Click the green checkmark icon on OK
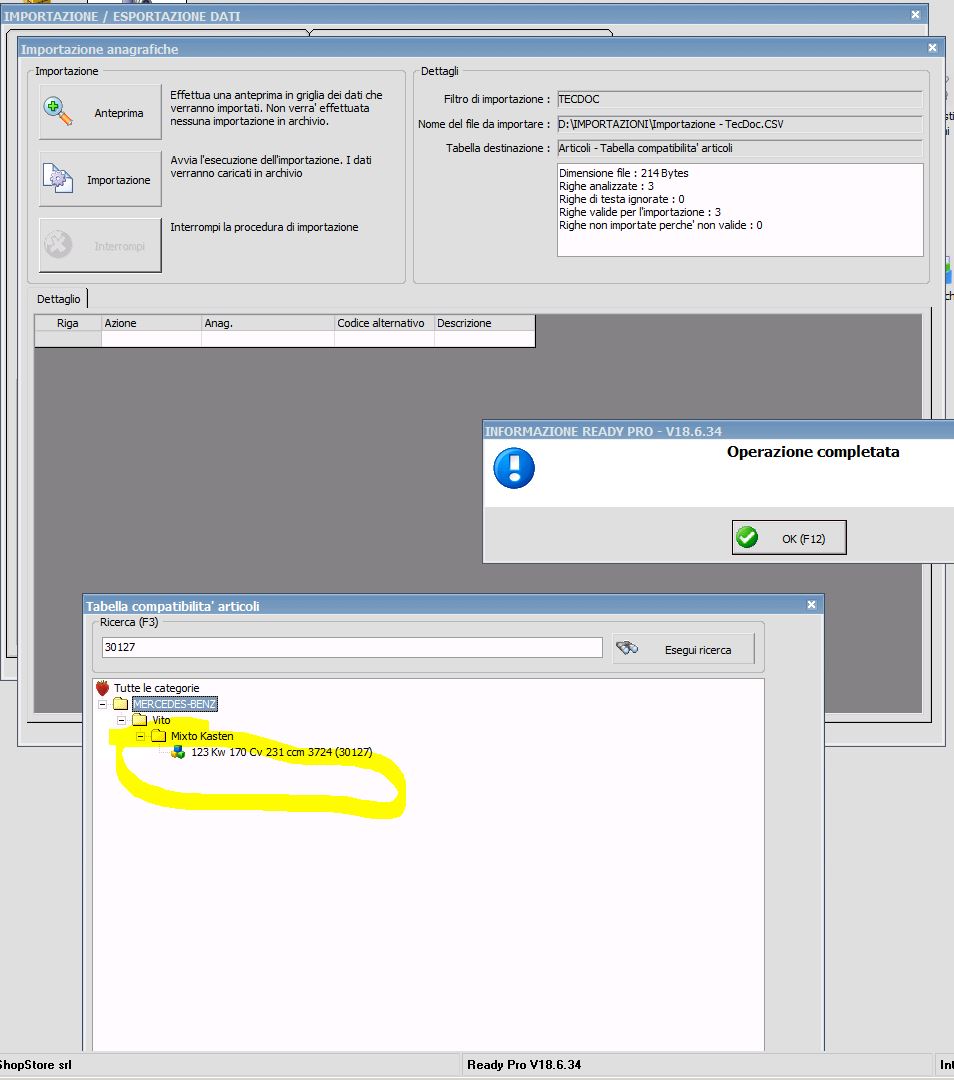Screen dimensions: 954x1080 747,537
